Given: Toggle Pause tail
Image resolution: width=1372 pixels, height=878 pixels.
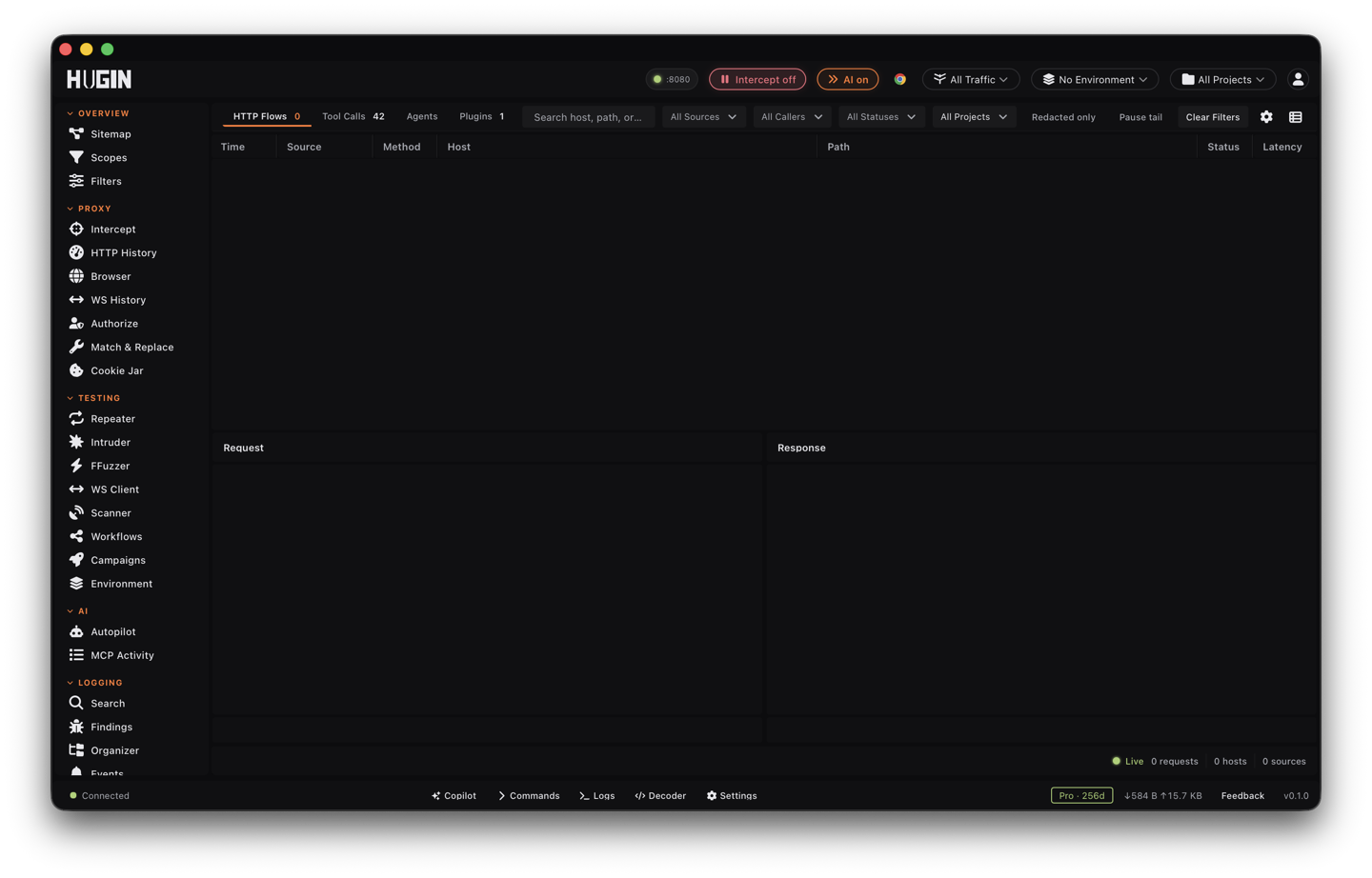Looking at the screenshot, I should coord(1140,117).
